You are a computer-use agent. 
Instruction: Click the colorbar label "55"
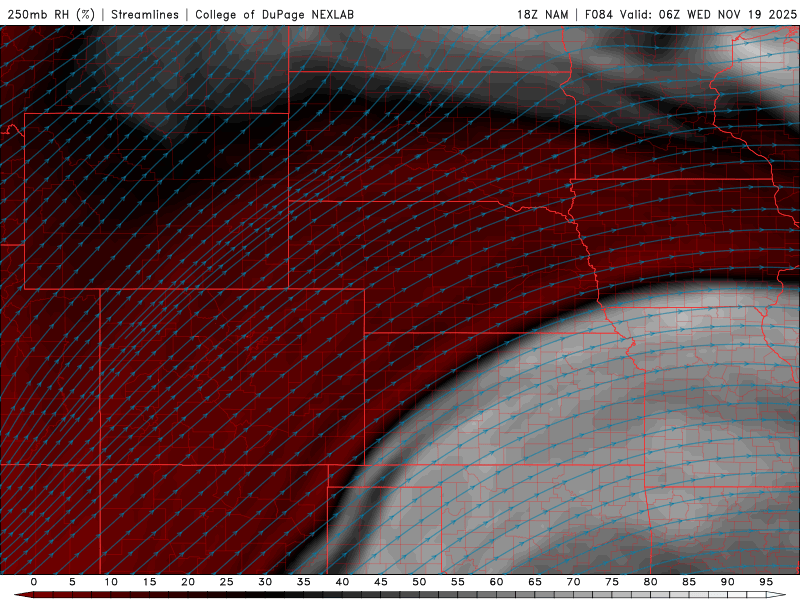click(458, 582)
